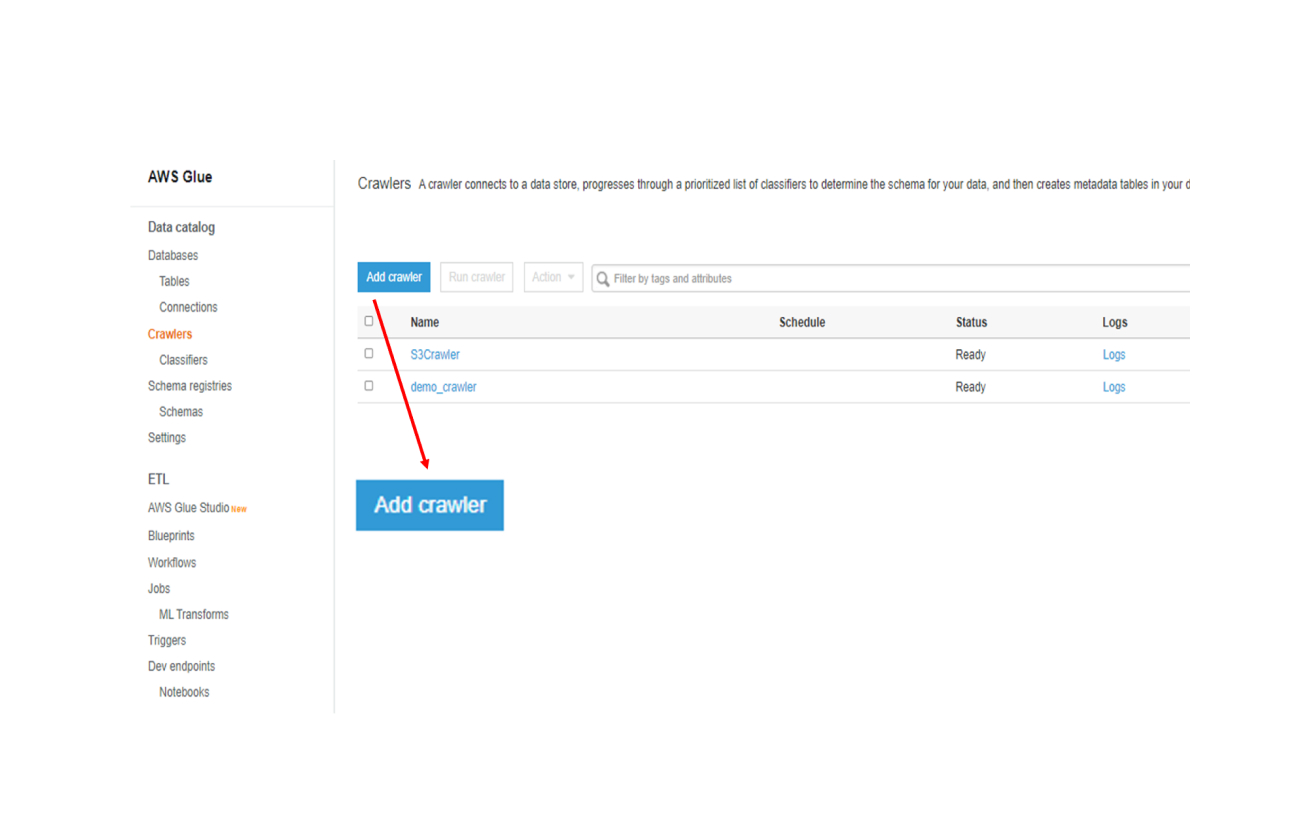Click the Data catalog section heading

point(181,228)
